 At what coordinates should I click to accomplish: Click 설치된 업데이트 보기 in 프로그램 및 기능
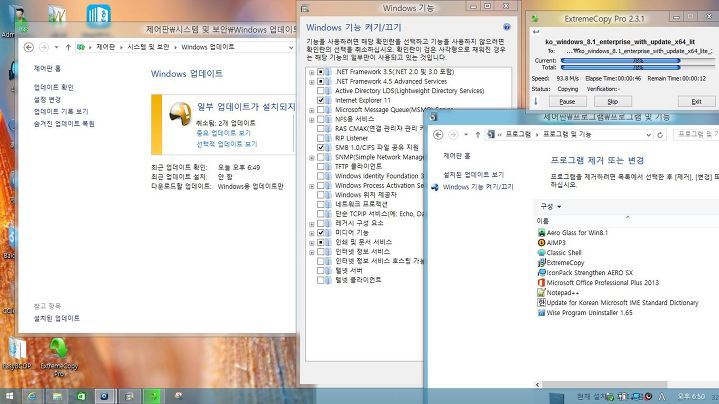pos(473,175)
